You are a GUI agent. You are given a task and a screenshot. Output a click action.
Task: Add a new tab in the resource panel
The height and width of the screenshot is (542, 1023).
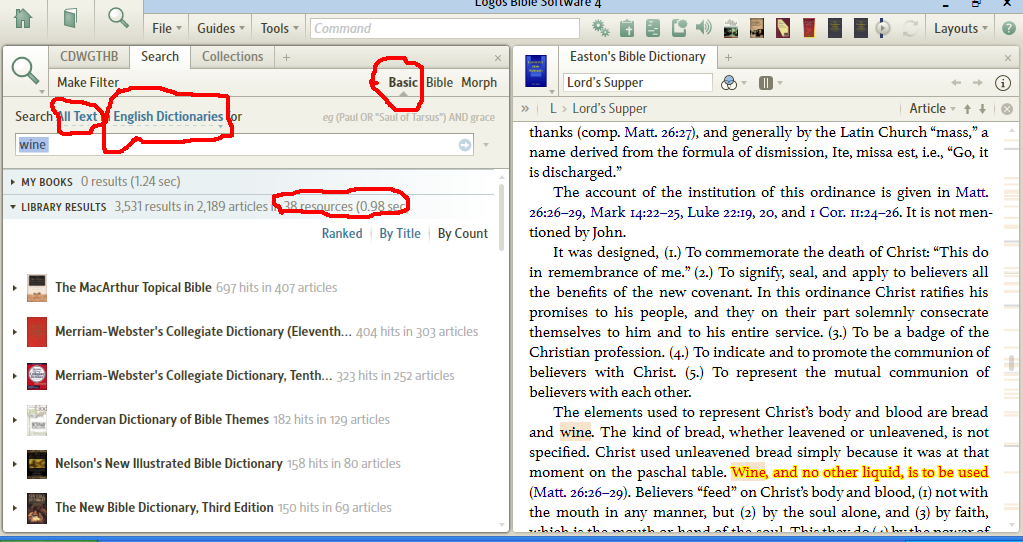(729, 57)
